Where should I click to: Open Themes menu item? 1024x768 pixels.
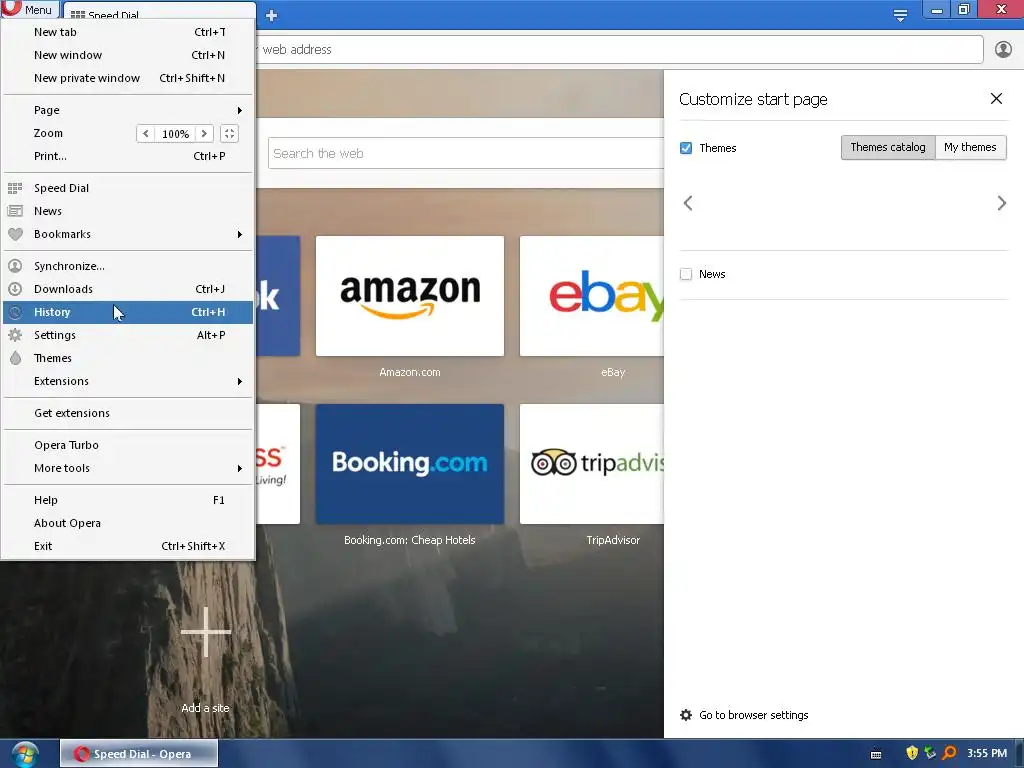pos(128,358)
